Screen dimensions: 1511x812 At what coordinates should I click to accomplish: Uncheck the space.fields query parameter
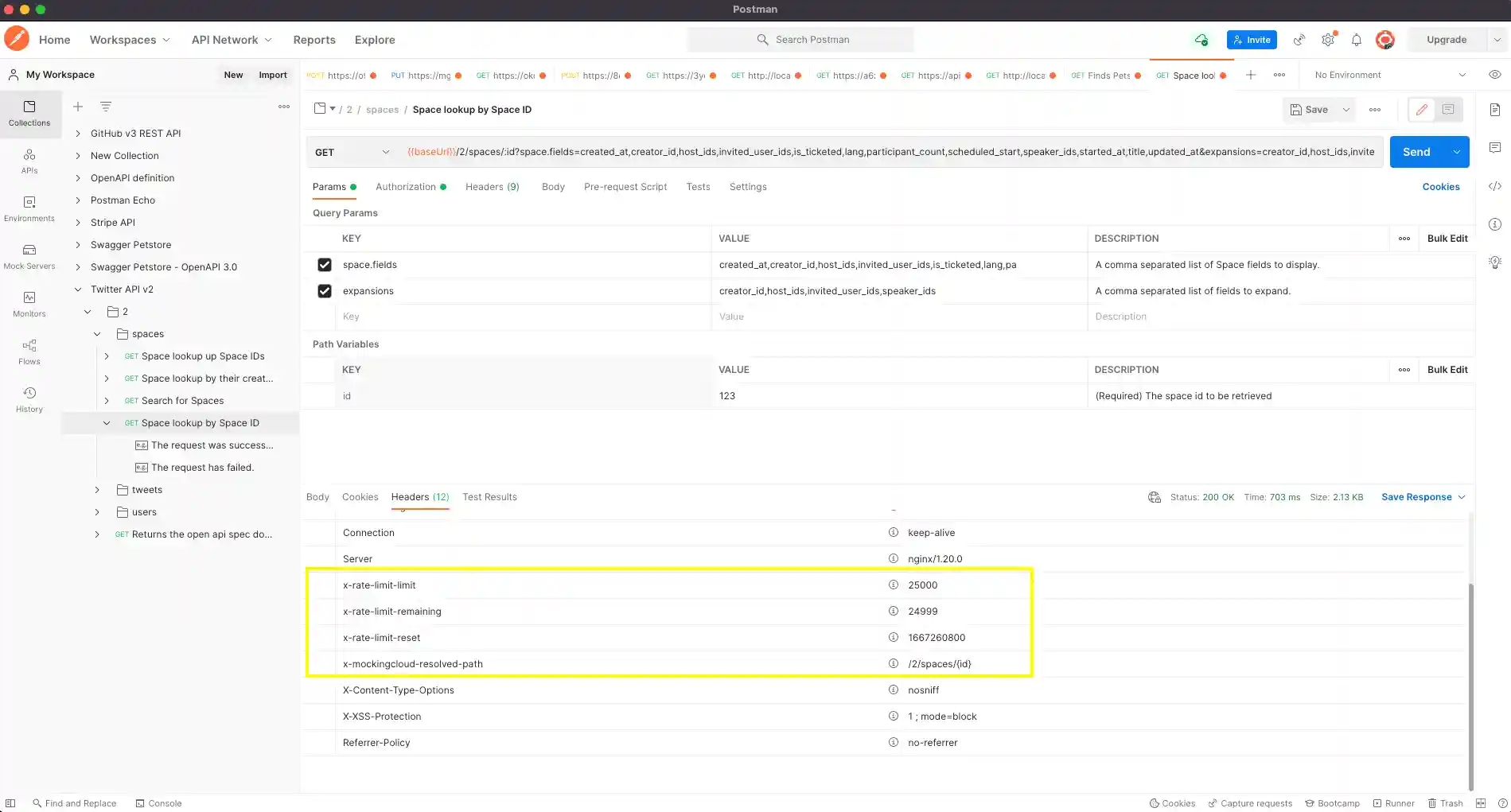pos(325,265)
